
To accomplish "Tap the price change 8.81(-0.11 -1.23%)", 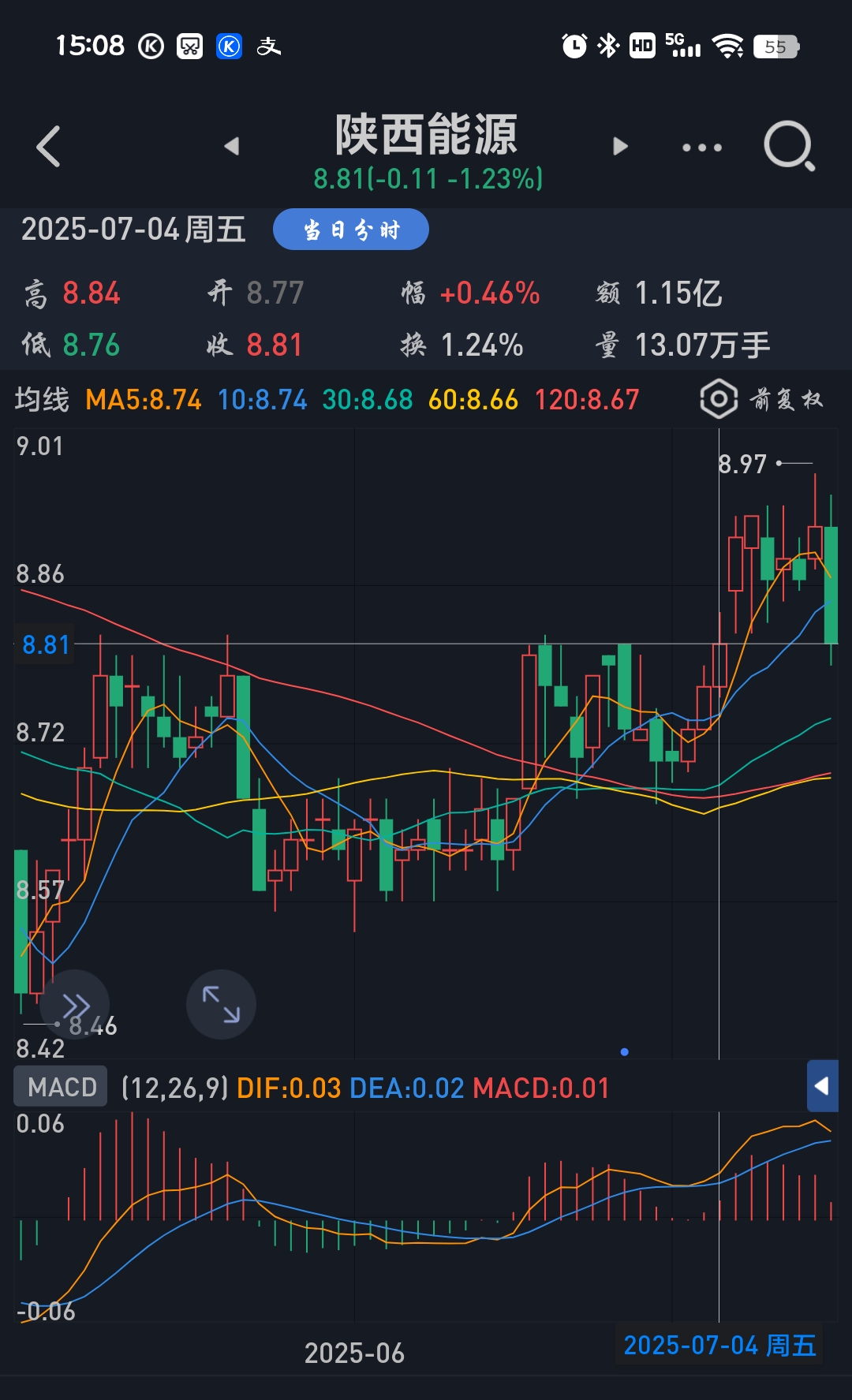I will coord(428,179).
